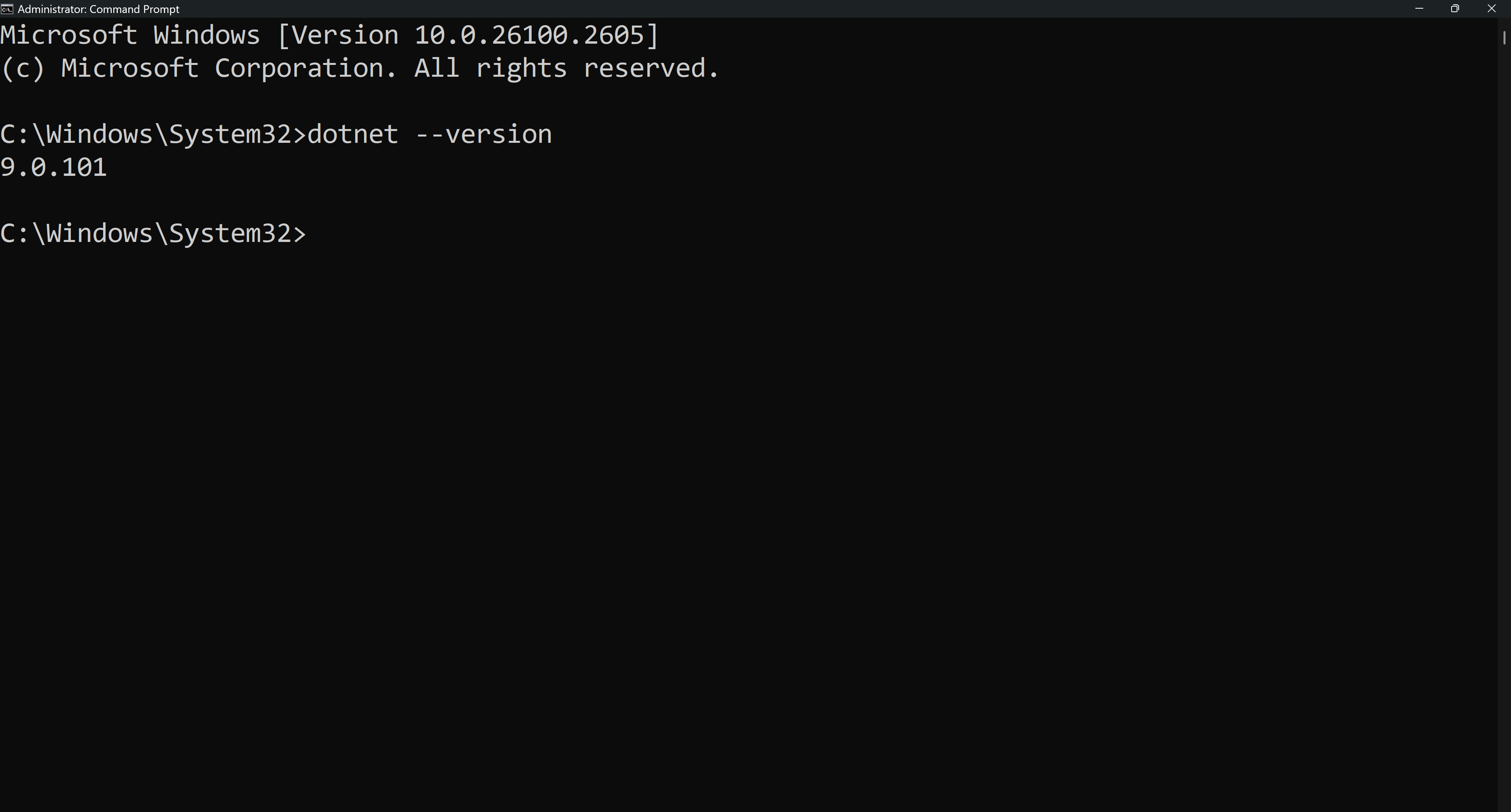Viewport: 1511px width, 812px height.
Task: Click the 'Administrator: Command Prompt' title text
Action: tap(98, 9)
